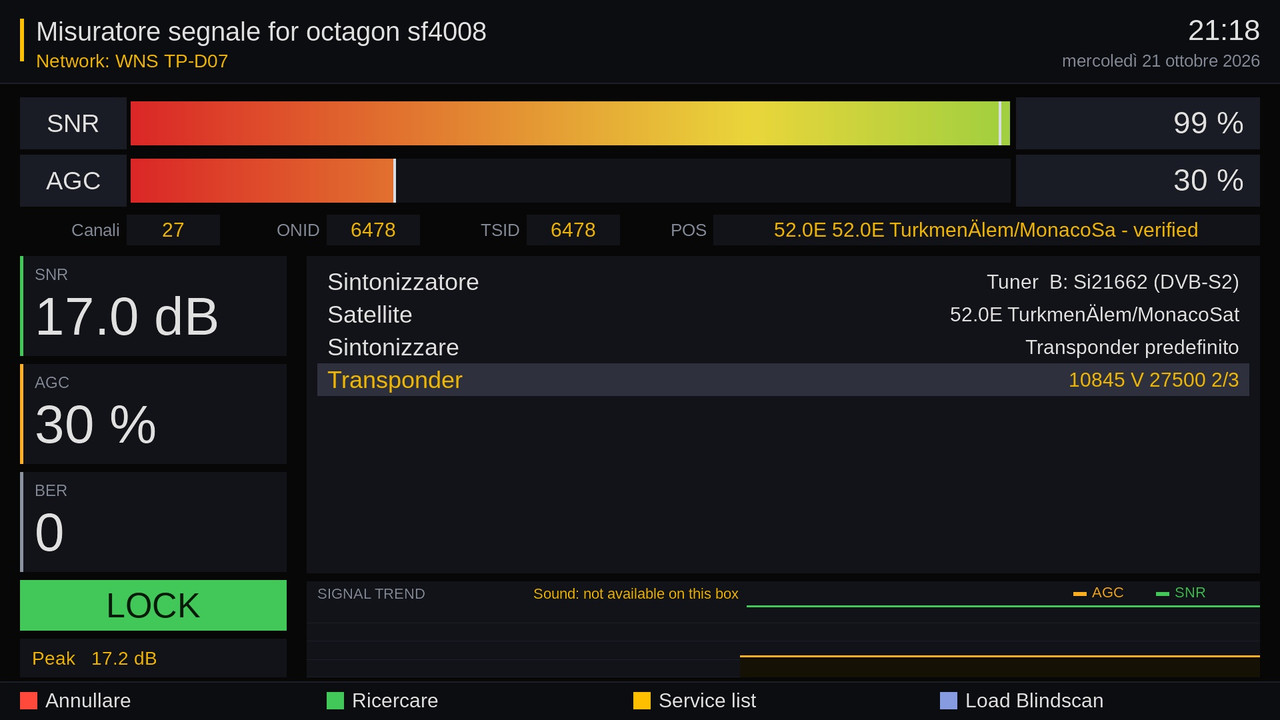Click the yellow Service list key icon
1280x720 pixels.
tap(642, 701)
